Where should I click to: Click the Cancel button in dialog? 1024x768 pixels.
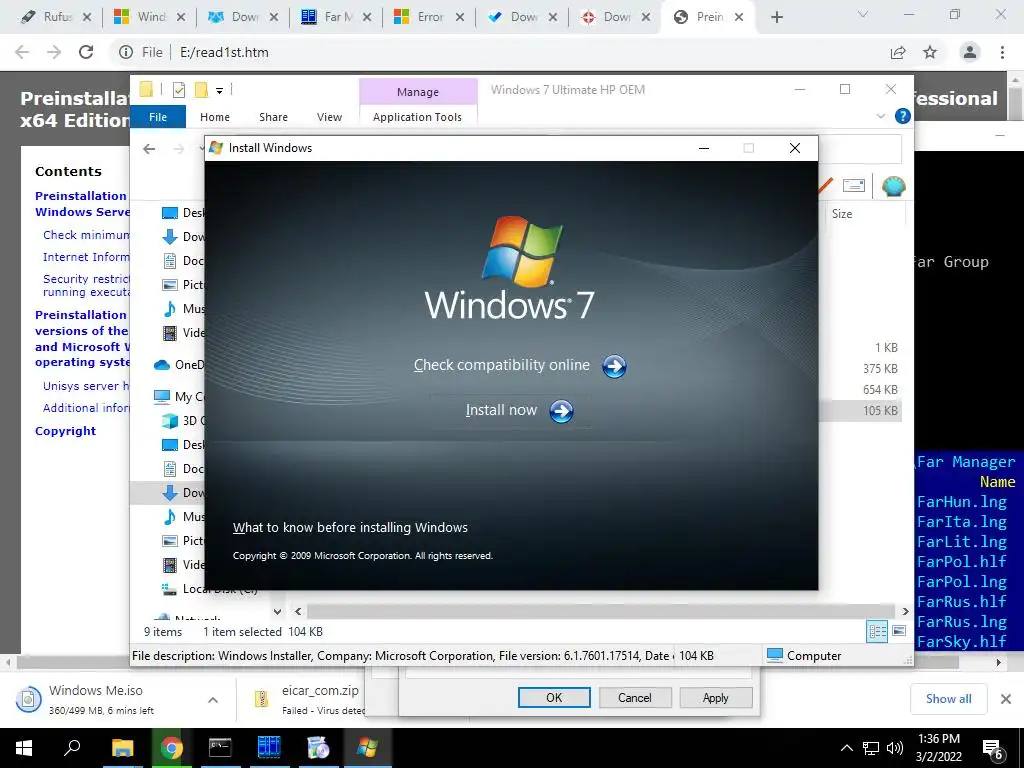coord(635,697)
